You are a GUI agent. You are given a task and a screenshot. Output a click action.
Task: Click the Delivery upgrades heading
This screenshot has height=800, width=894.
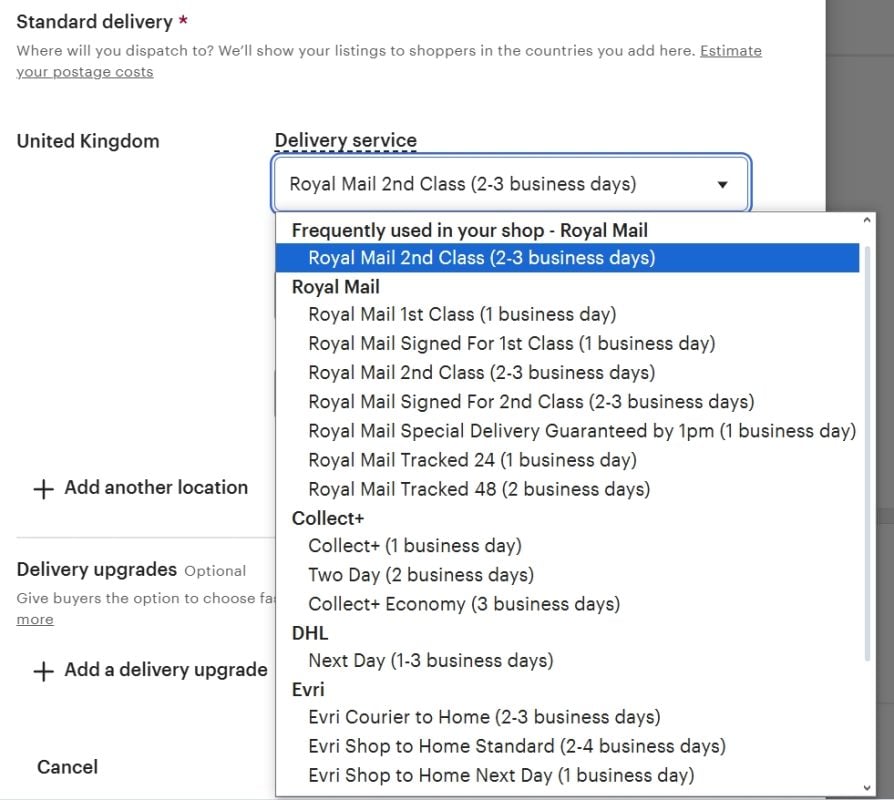(x=96, y=569)
